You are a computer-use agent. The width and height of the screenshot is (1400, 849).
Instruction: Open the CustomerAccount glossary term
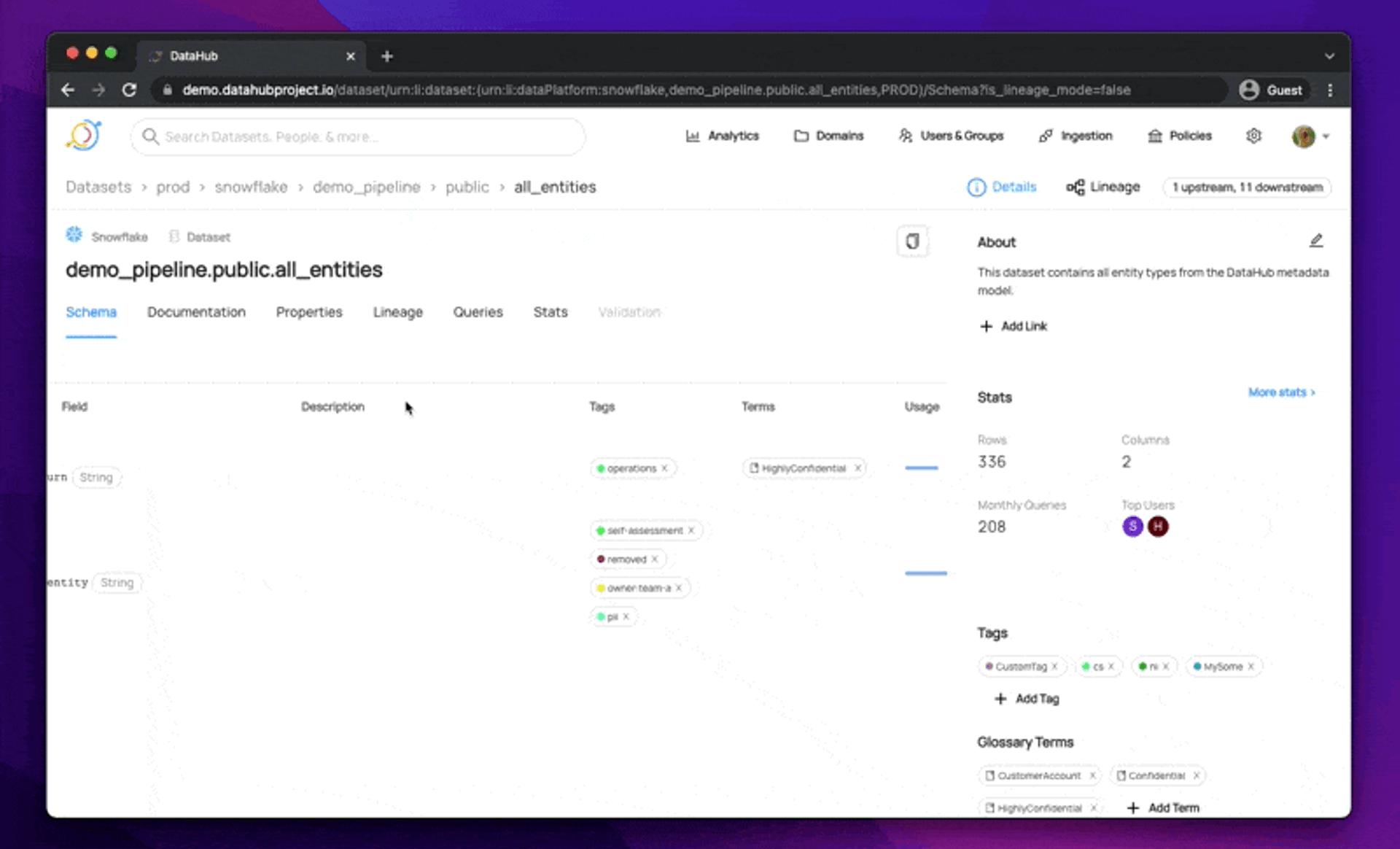tap(1038, 776)
